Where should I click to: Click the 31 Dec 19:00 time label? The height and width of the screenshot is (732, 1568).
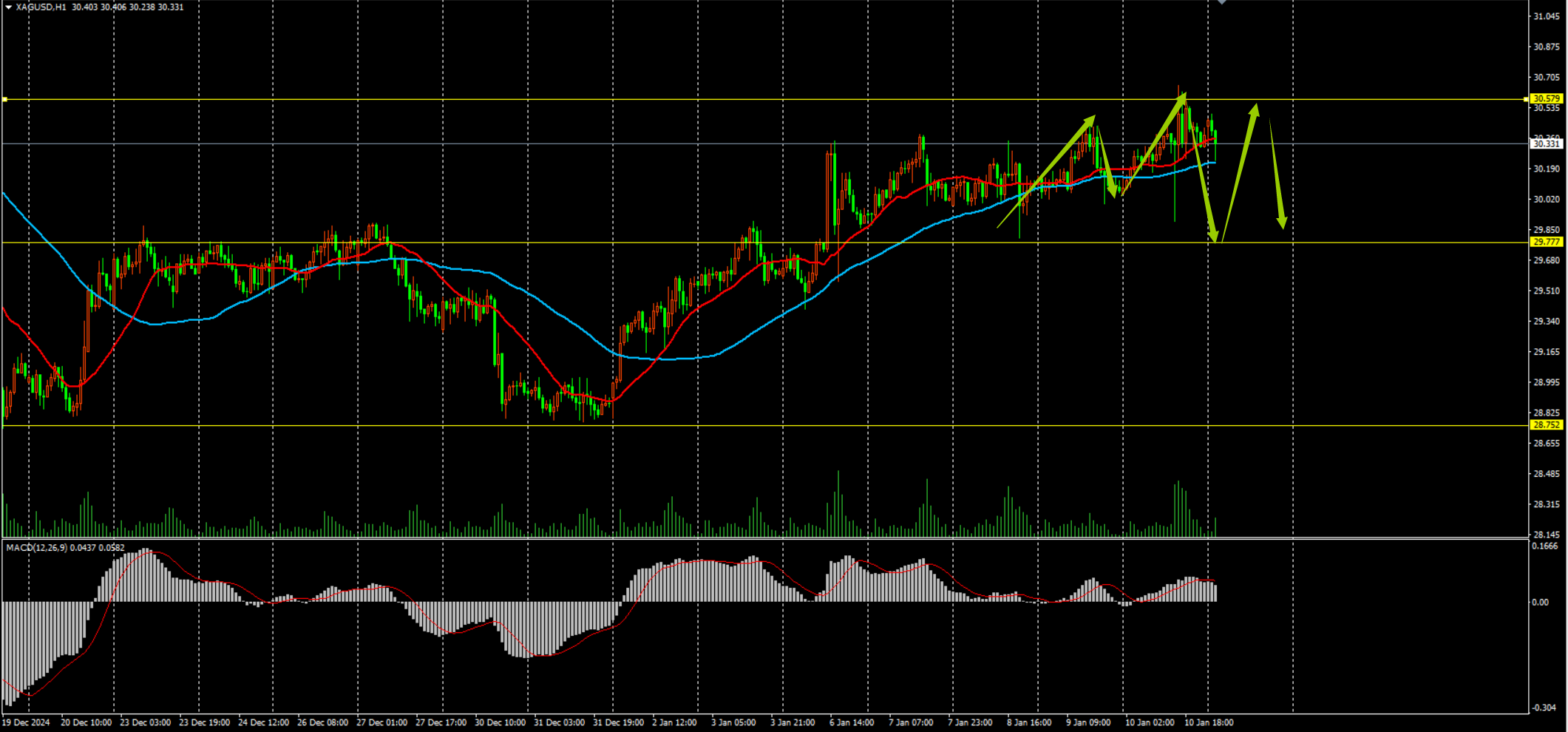tap(618, 722)
